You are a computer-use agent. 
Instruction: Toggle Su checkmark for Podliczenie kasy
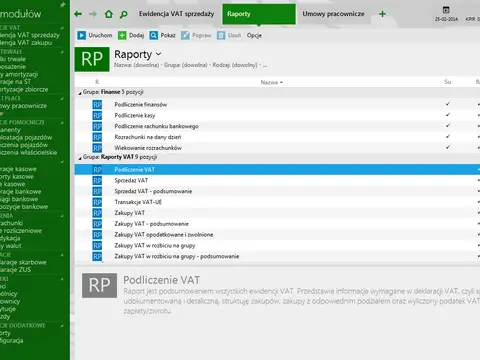(448, 115)
